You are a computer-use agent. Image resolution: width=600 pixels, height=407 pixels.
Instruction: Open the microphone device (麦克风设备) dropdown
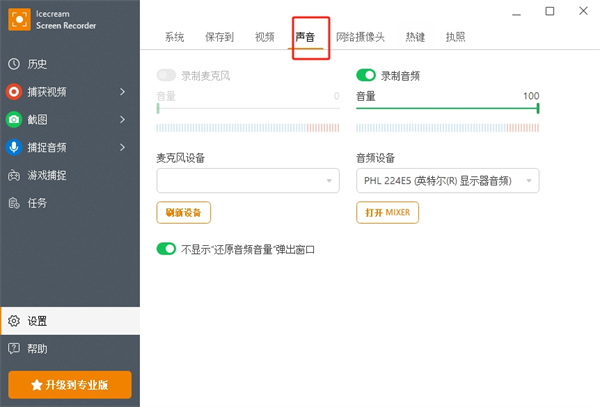tap(248, 181)
